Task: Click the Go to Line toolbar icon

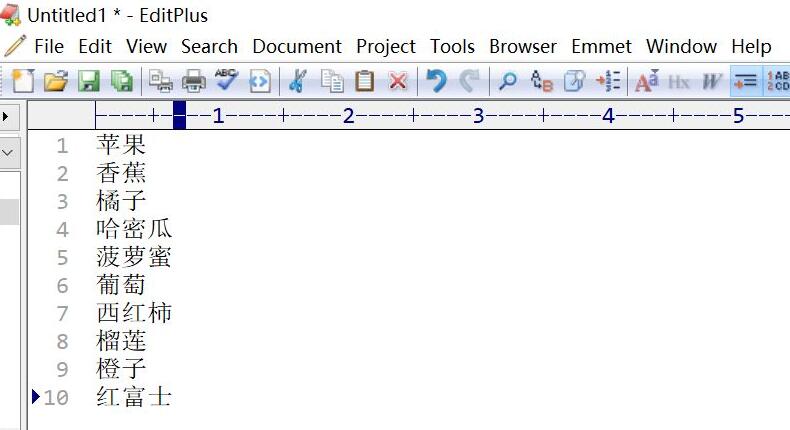Action: 608,81
